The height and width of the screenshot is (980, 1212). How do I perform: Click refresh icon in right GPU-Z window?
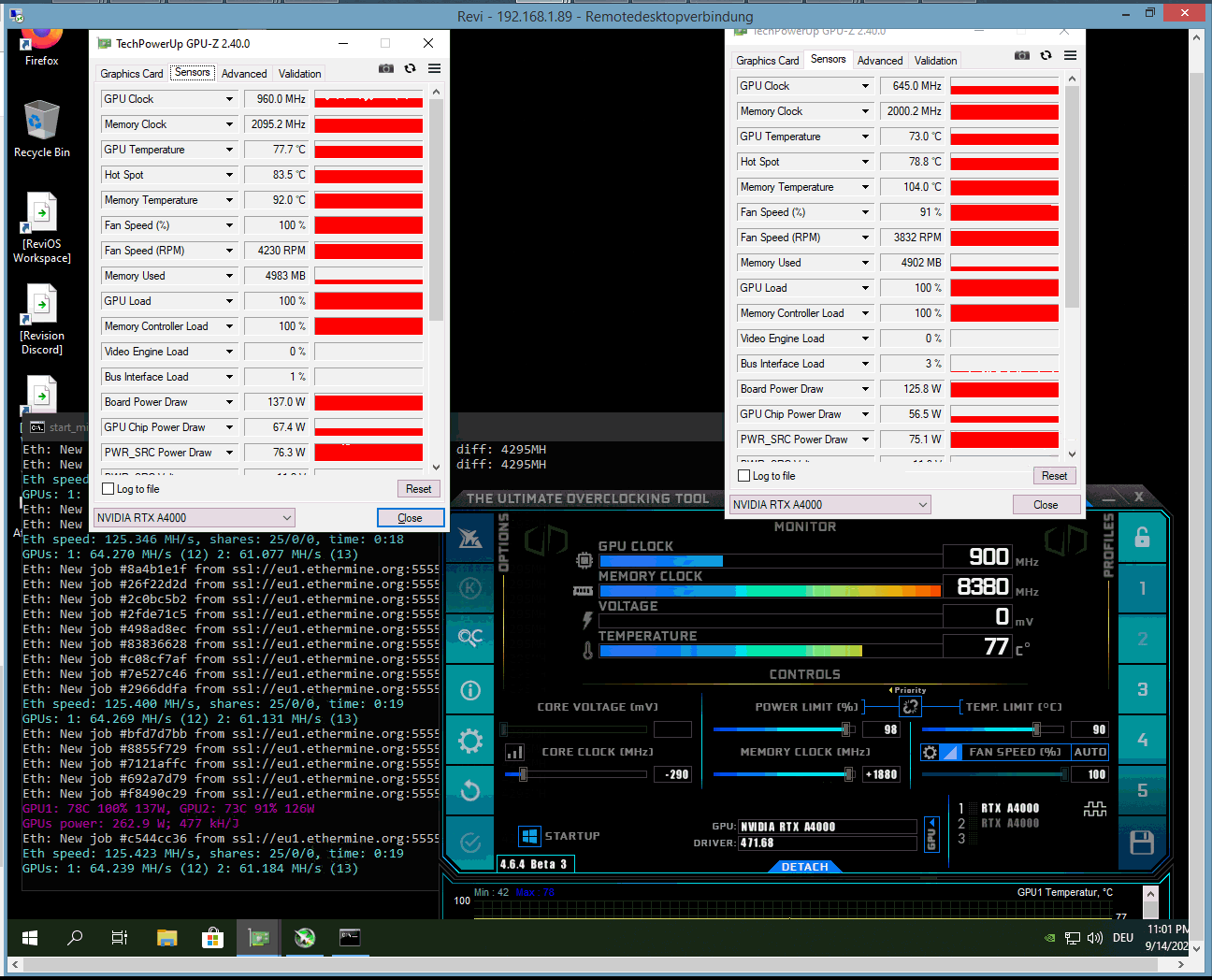click(x=1046, y=55)
